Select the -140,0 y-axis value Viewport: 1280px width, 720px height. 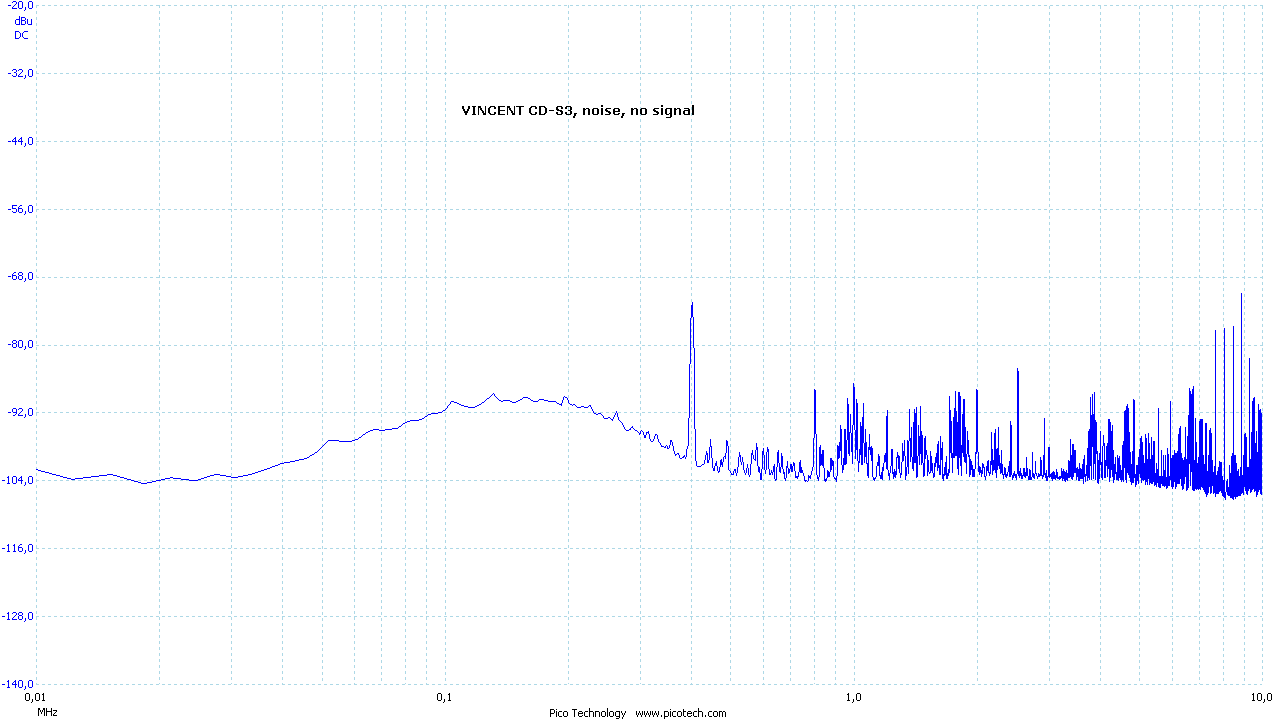19,684
